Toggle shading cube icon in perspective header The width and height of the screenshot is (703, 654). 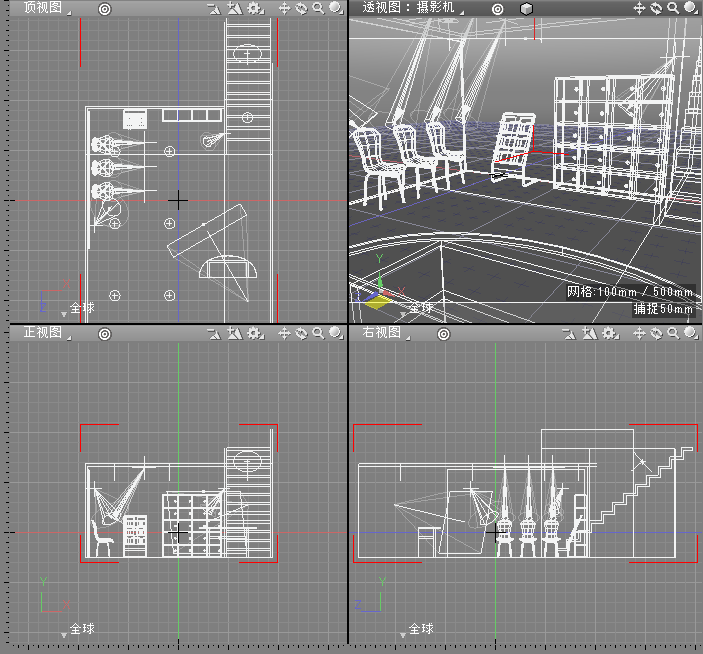(x=527, y=8)
